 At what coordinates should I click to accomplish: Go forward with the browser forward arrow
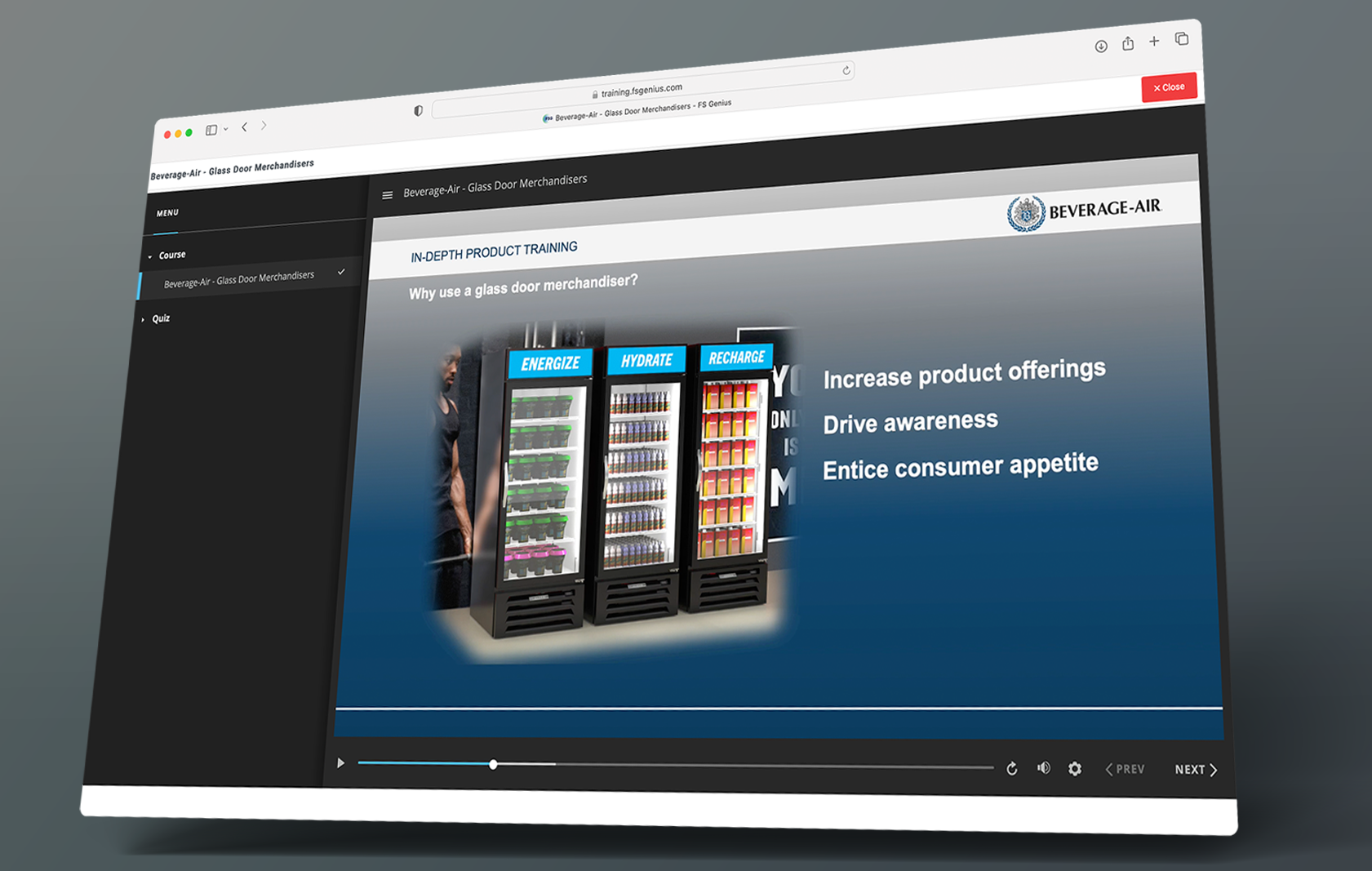pyautogui.click(x=264, y=126)
